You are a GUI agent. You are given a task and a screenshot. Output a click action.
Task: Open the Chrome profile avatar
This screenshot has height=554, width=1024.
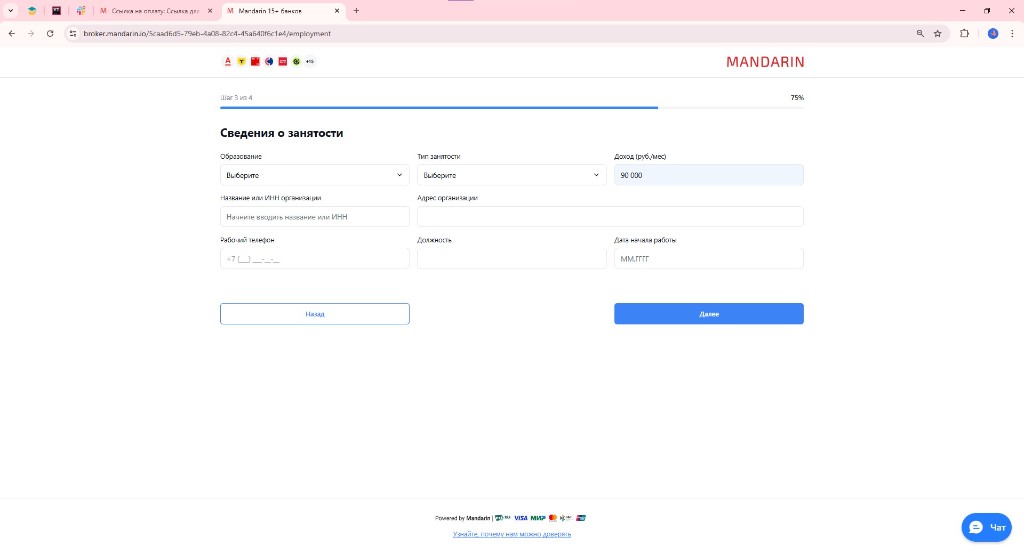click(x=993, y=33)
